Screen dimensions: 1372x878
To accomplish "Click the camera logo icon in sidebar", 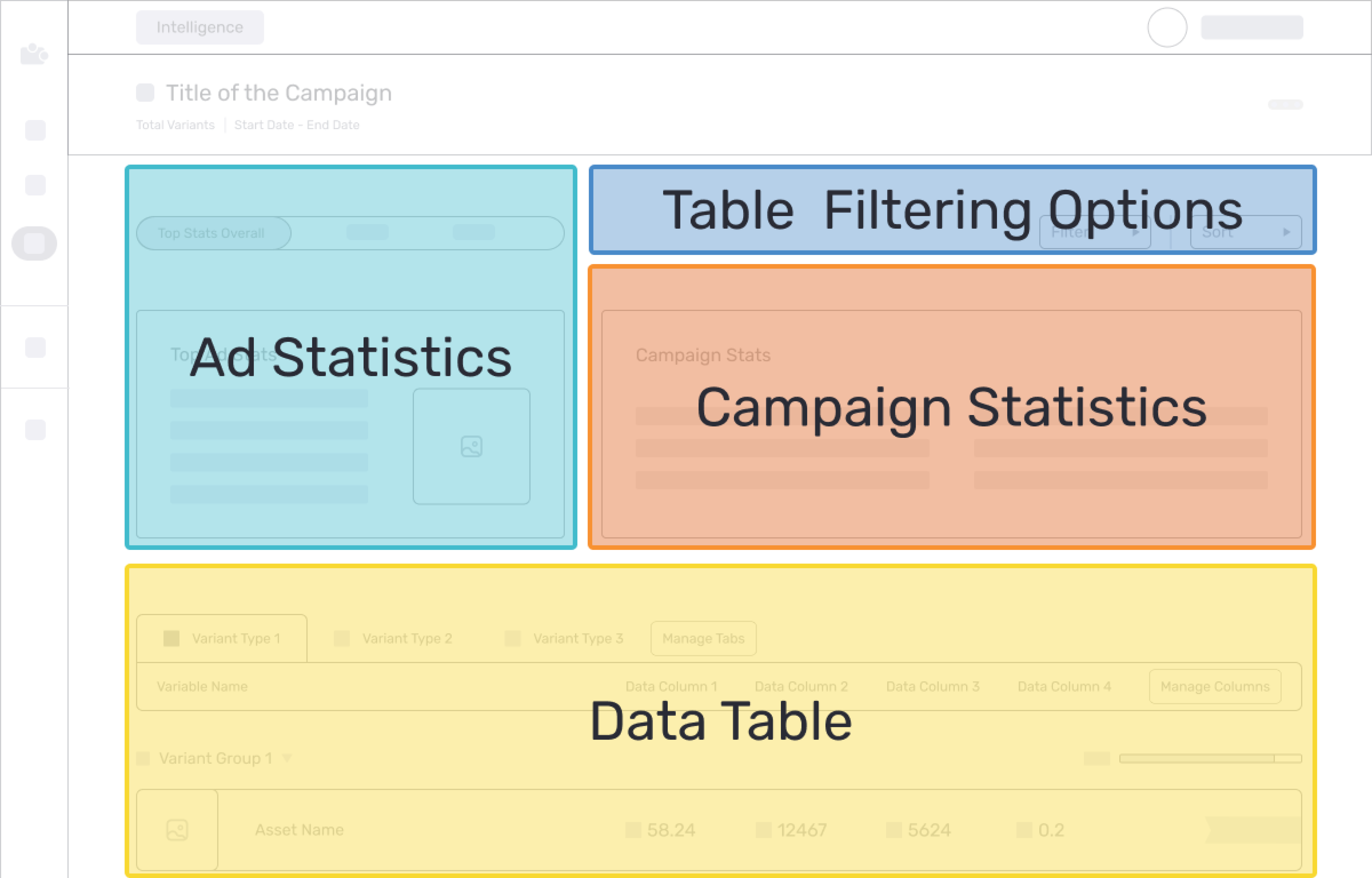I will (x=34, y=54).
